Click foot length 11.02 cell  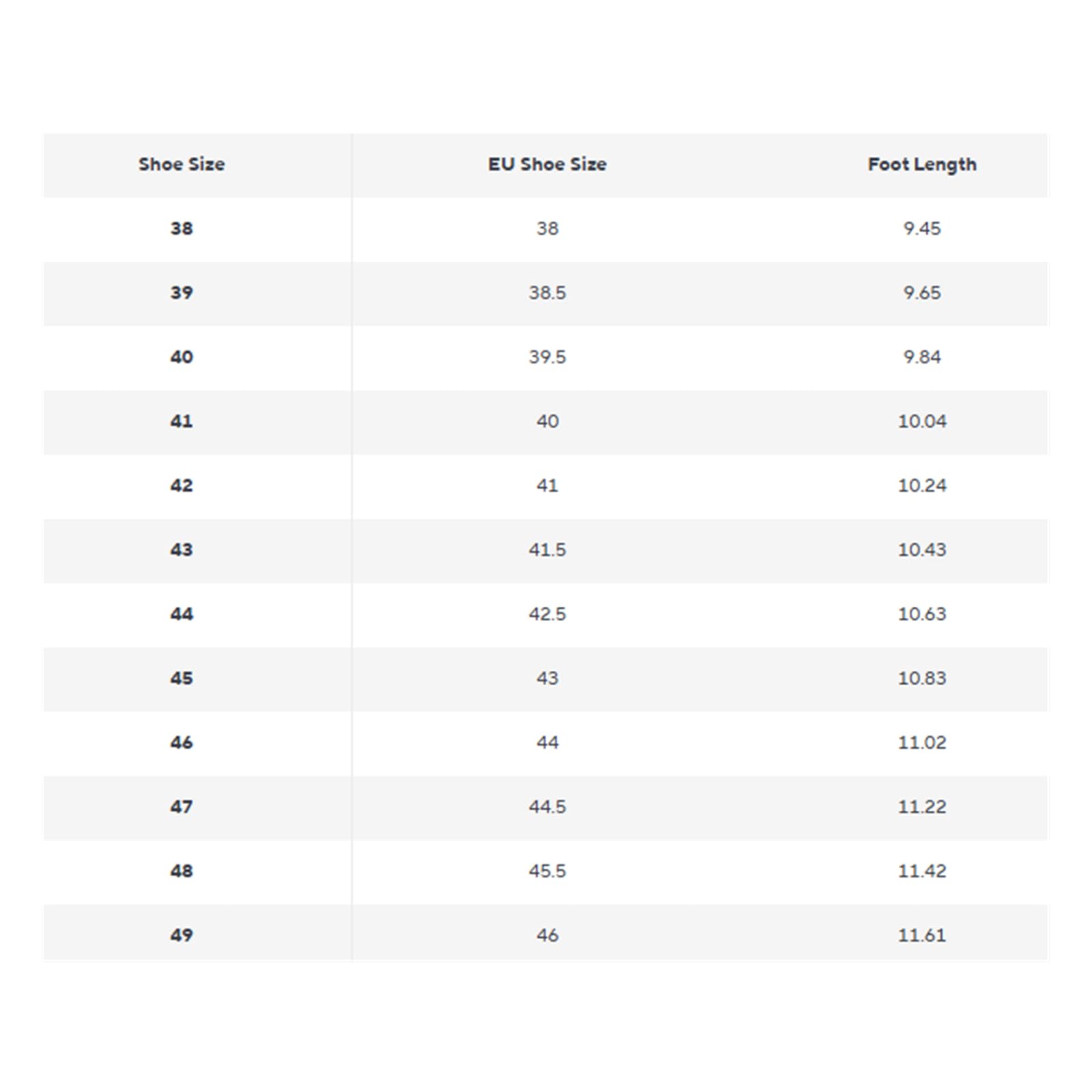coord(922,742)
